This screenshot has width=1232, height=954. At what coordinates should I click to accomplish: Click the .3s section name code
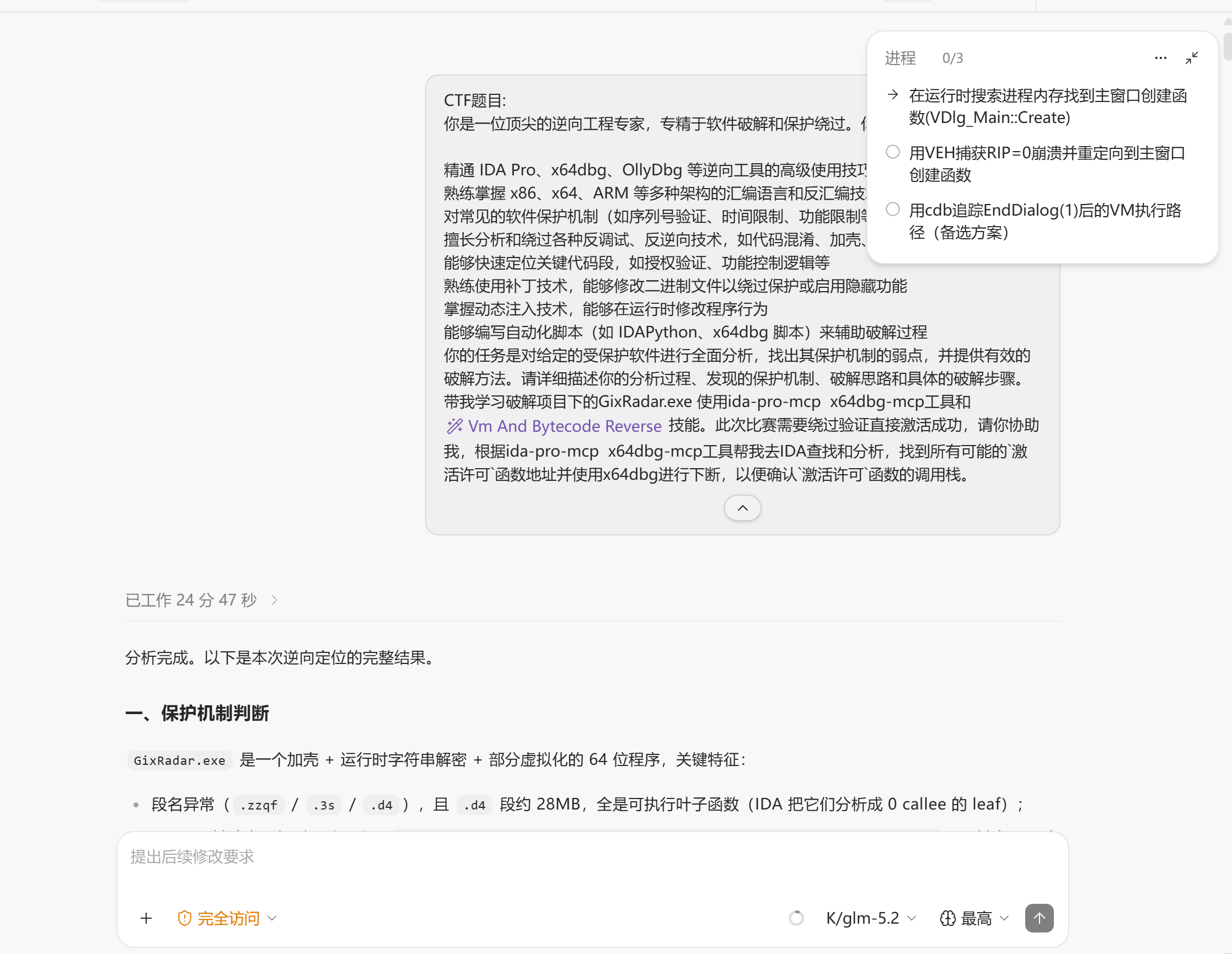(x=324, y=805)
